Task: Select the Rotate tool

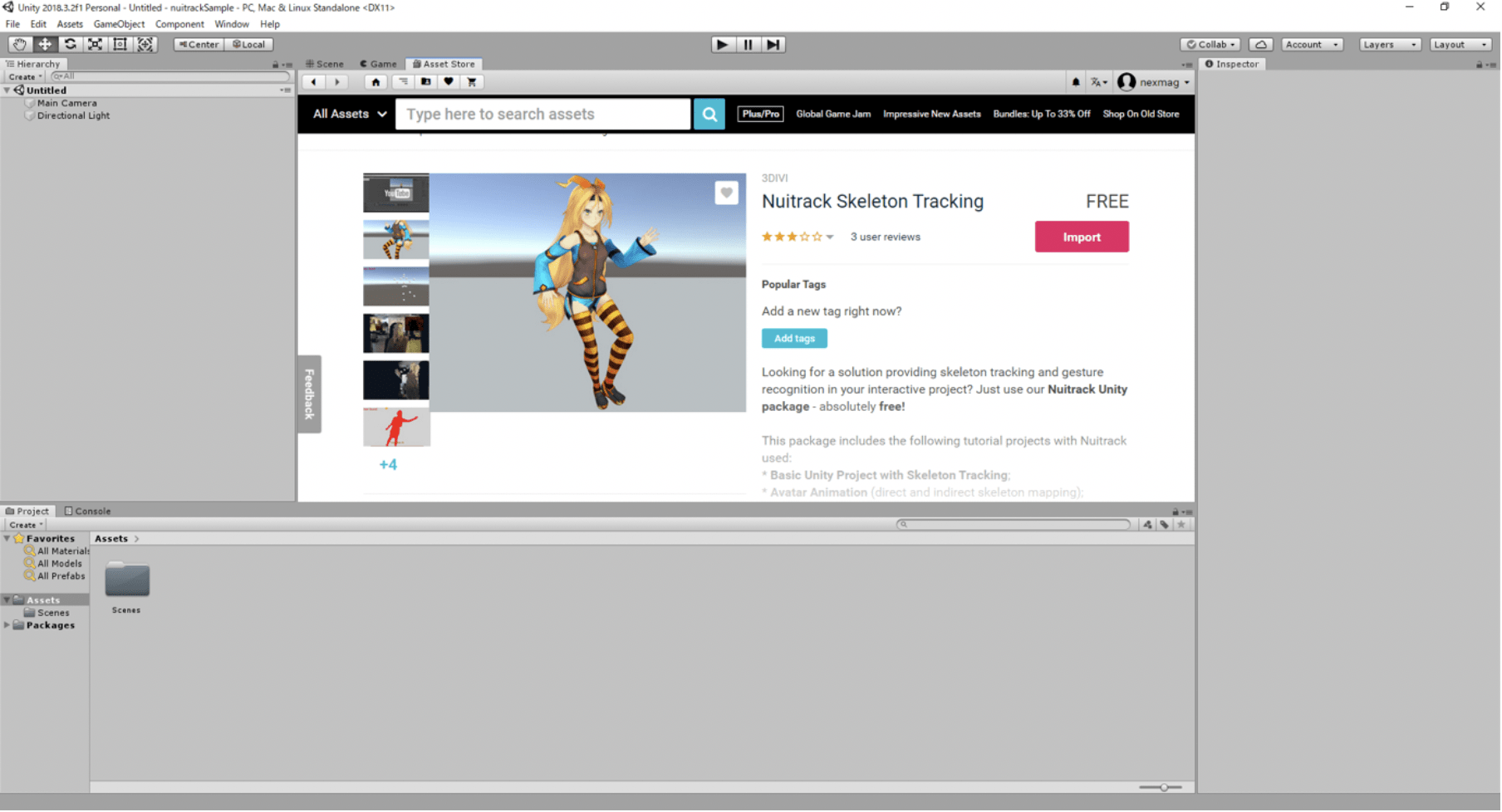Action: click(70, 45)
